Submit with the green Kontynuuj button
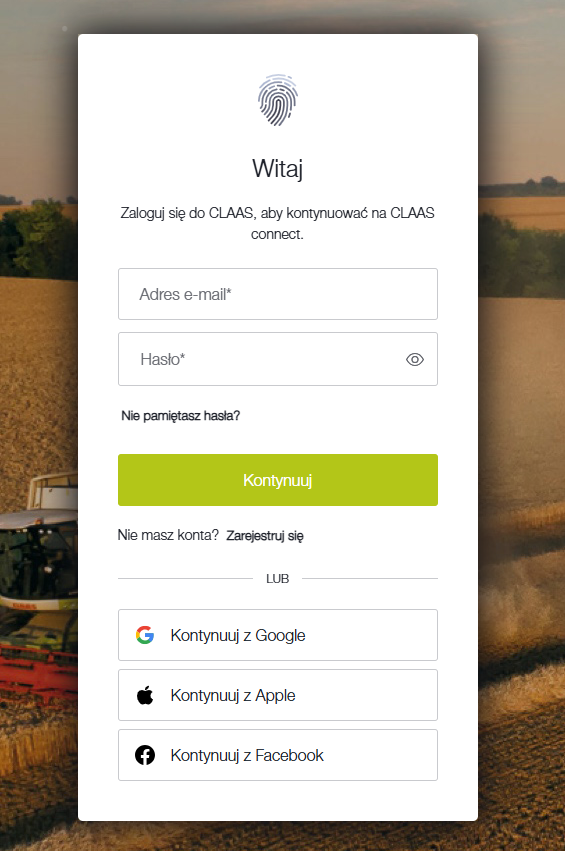 (278, 480)
